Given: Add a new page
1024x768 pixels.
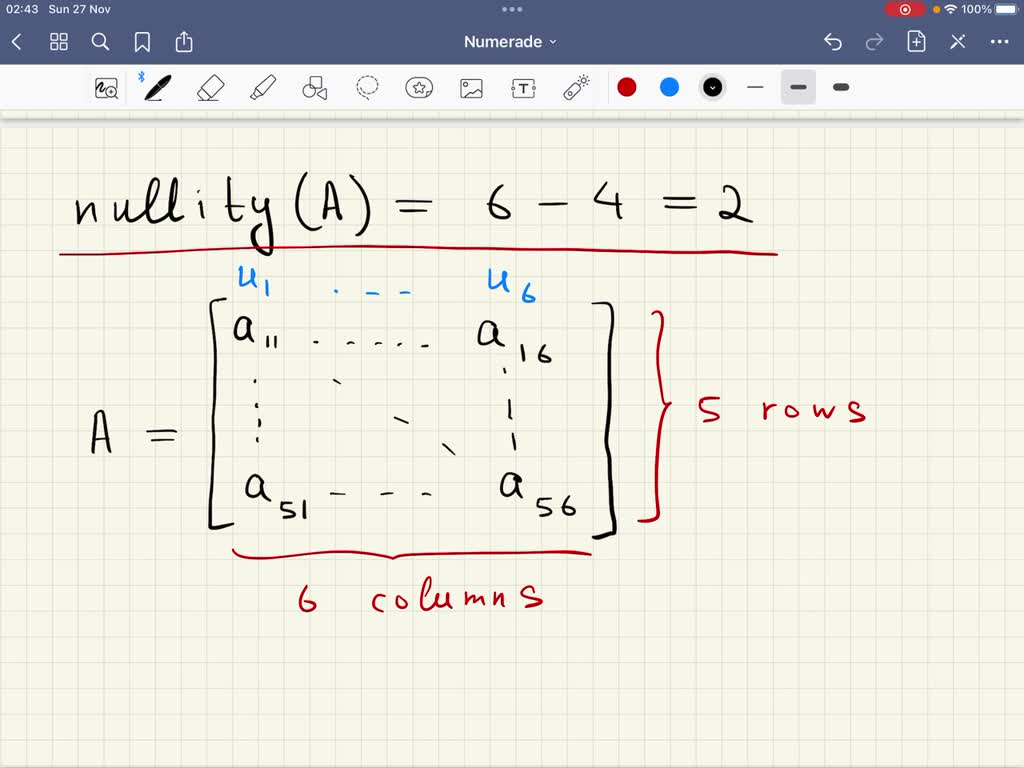Looking at the screenshot, I should (916, 42).
